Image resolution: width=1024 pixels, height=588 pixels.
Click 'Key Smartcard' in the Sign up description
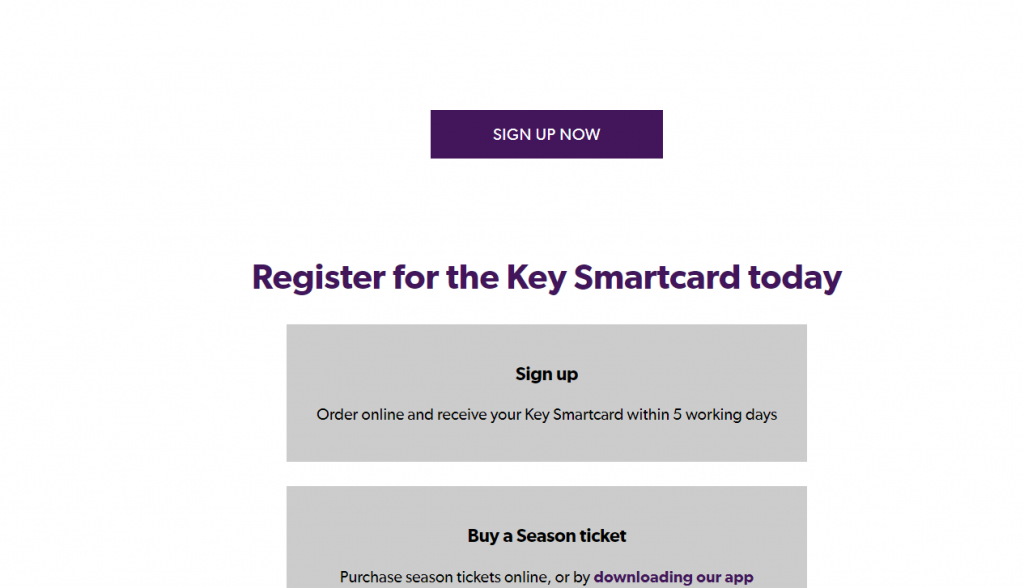[x=574, y=415]
